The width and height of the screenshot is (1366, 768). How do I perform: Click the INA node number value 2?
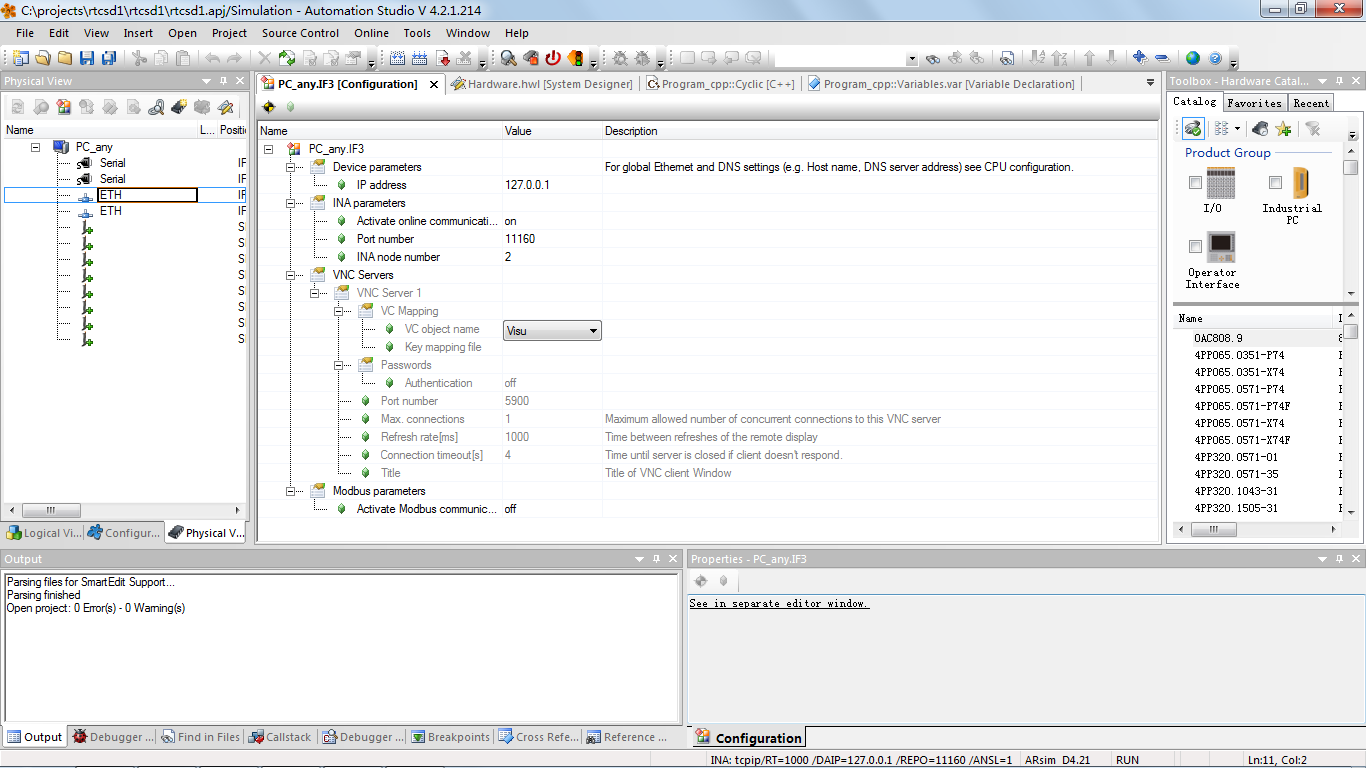(x=508, y=257)
